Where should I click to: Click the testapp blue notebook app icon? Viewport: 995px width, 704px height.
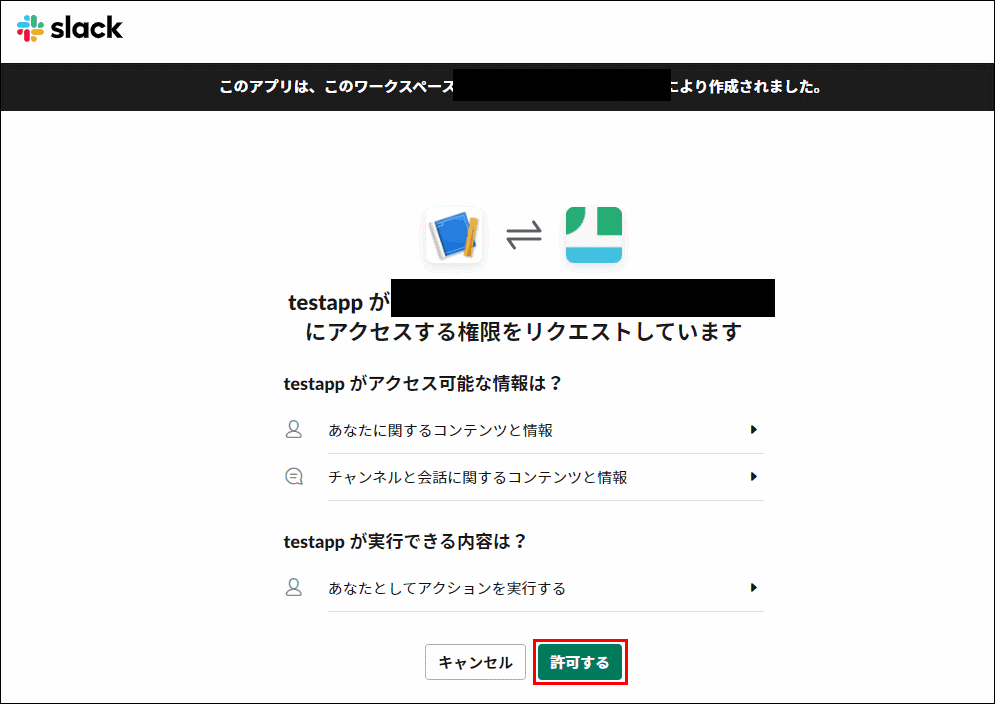pyautogui.click(x=454, y=236)
